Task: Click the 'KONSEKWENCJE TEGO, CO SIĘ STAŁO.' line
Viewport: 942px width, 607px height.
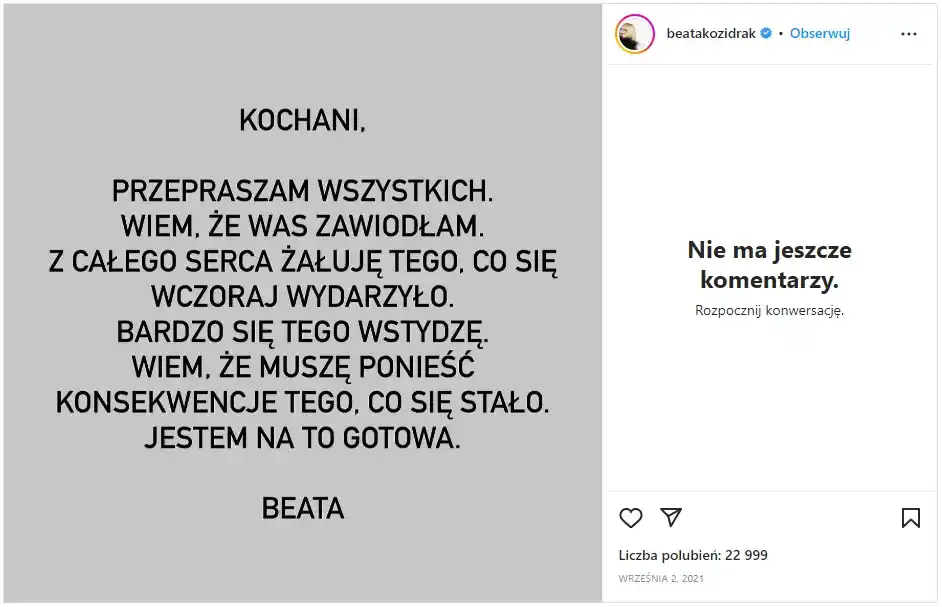Action: pyautogui.click(x=302, y=403)
